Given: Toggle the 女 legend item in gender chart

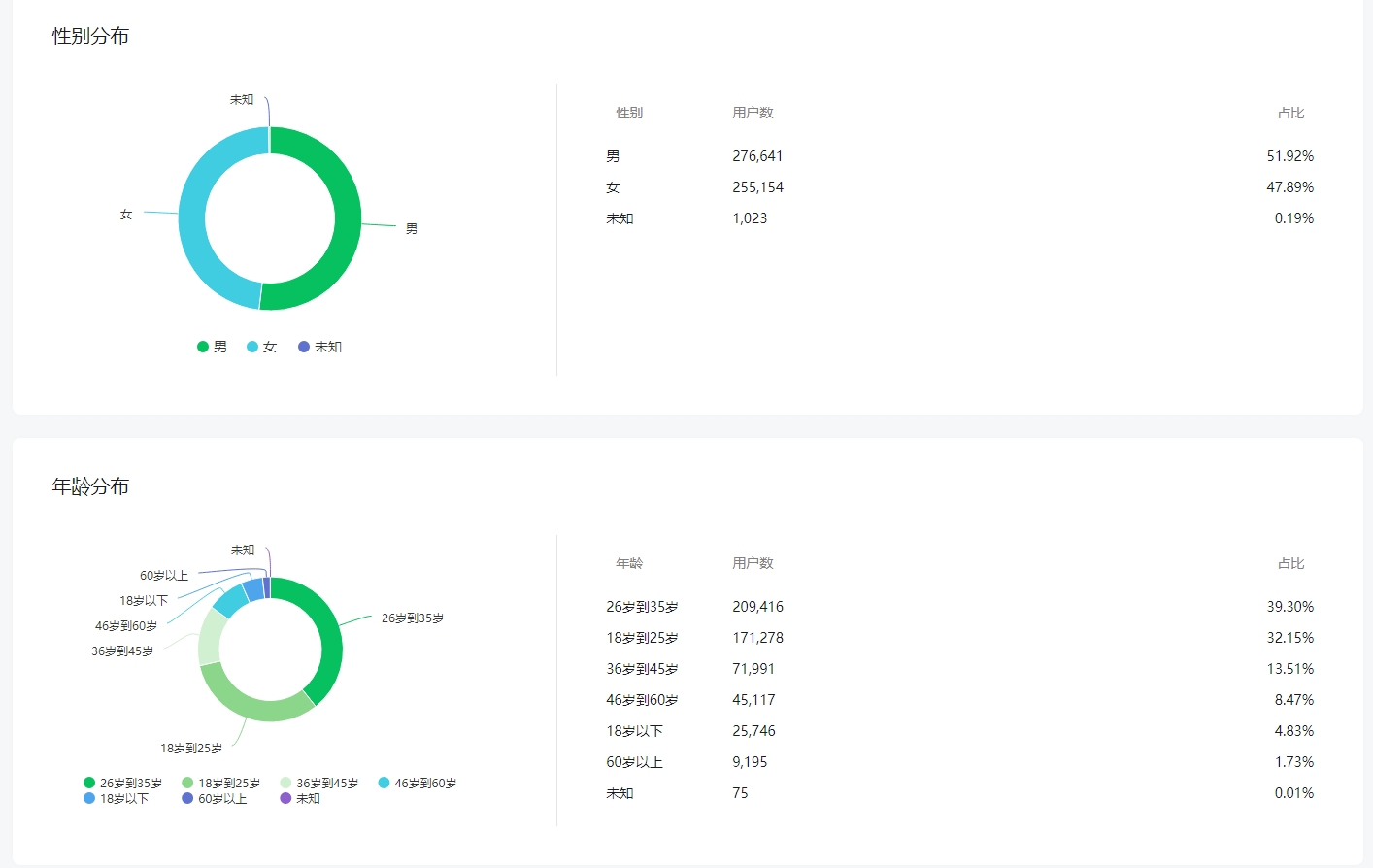Looking at the screenshot, I should (261, 347).
